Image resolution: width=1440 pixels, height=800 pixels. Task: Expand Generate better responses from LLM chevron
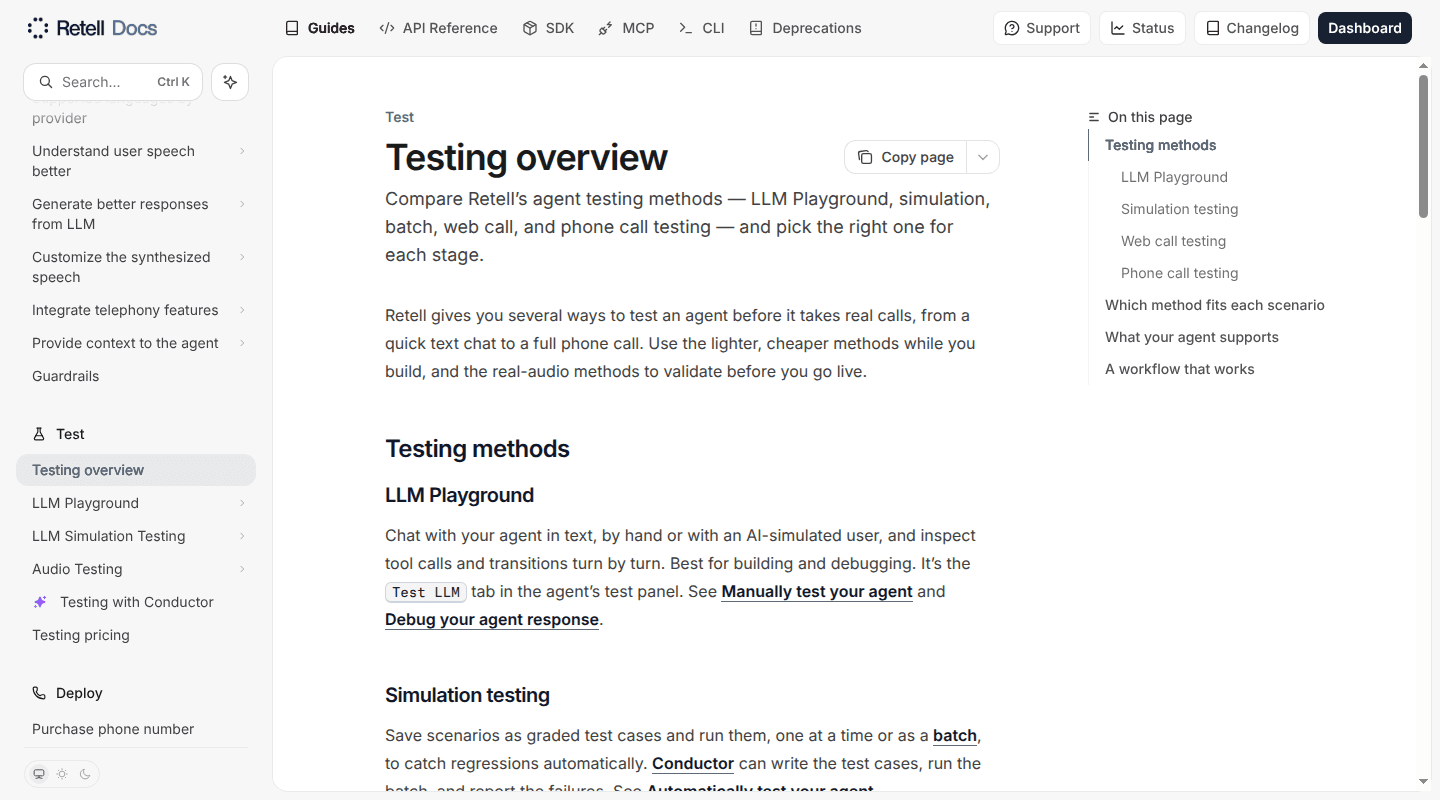242,204
